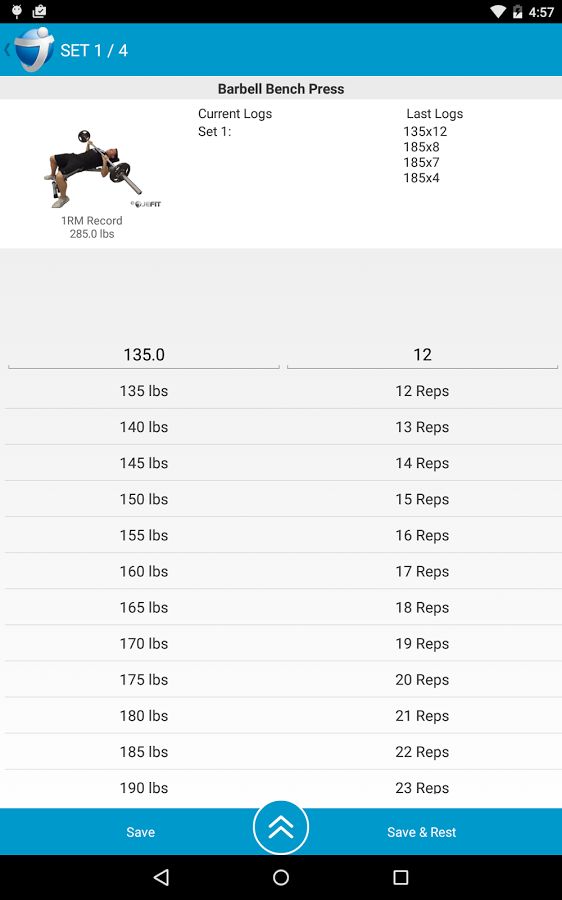The height and width of the screenshot is (900, 562).
Task: Tap the Wi-Fi status icon
Action: point(498,11)
